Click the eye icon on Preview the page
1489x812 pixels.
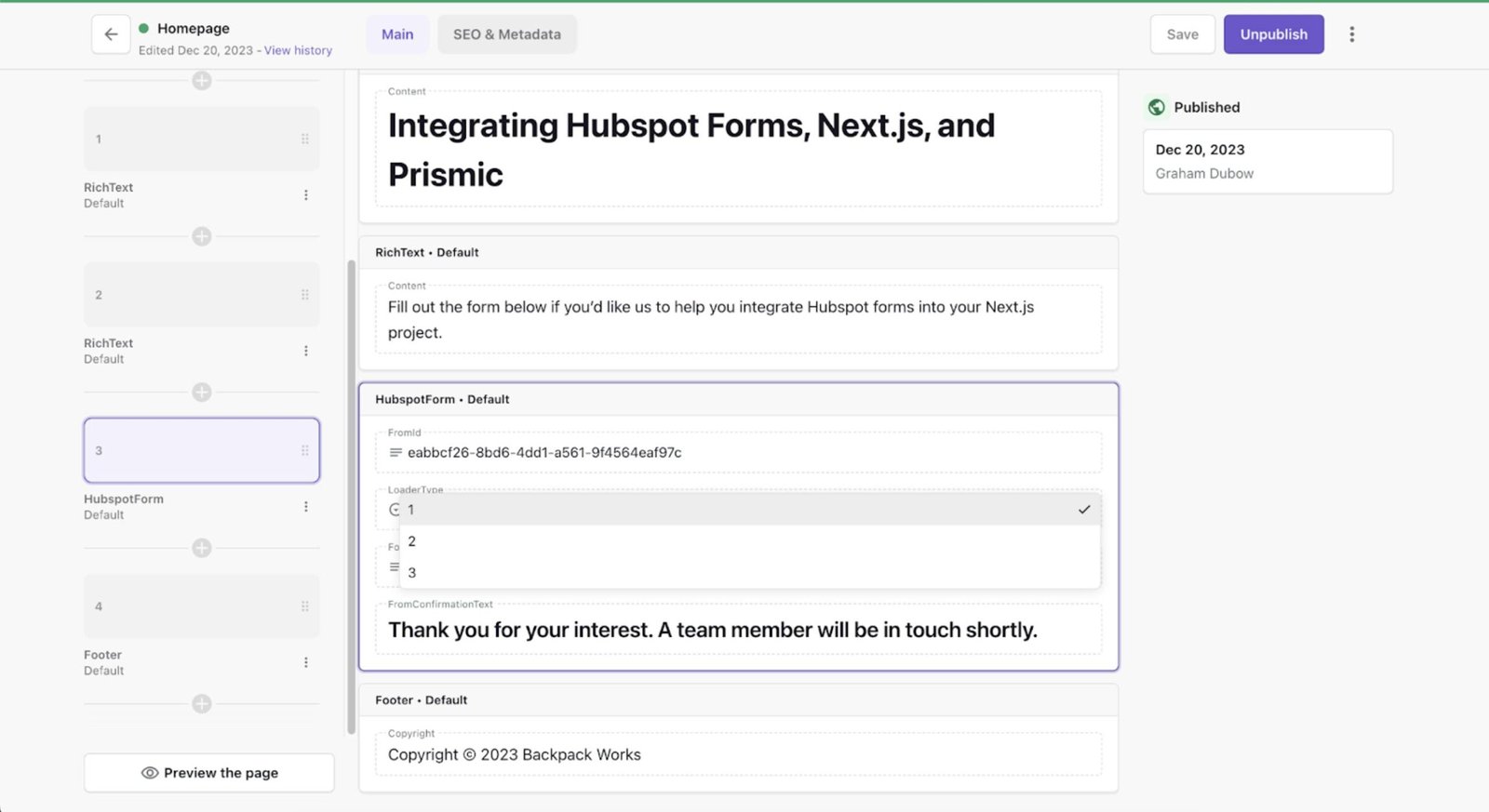pyautogui.click(x=149, y=773)
